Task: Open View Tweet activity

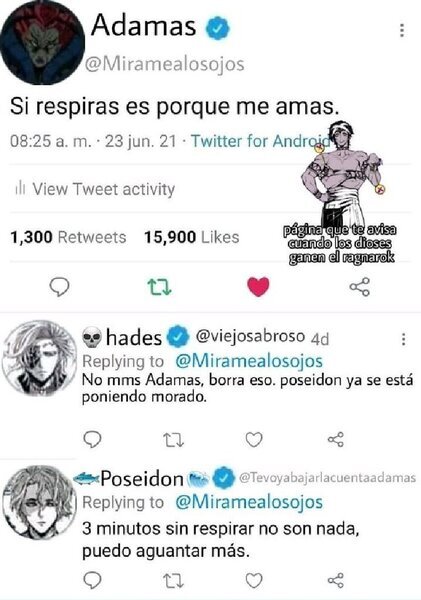Action: 95,189
